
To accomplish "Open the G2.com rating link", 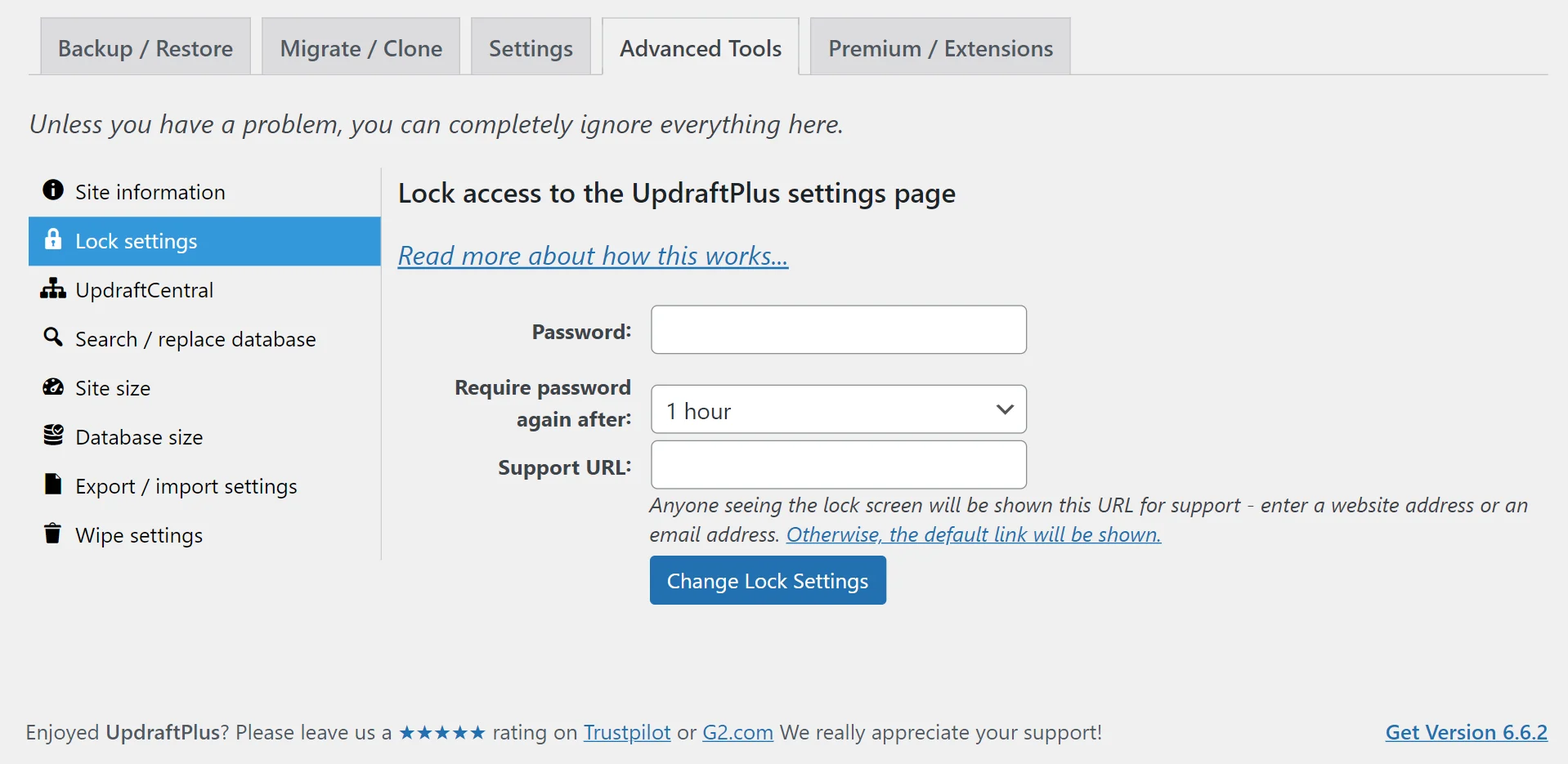I will pos(737,732).
